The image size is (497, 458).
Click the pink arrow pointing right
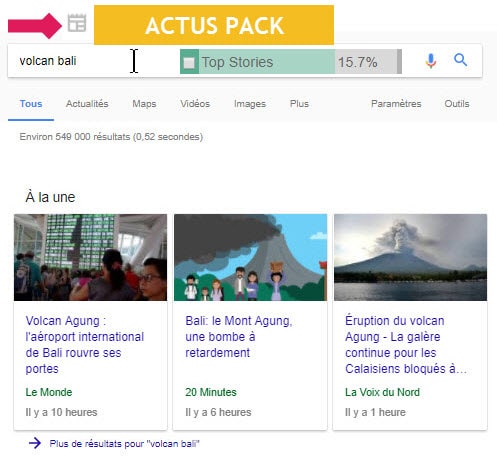pyautogui.click(x=35, y=26)
